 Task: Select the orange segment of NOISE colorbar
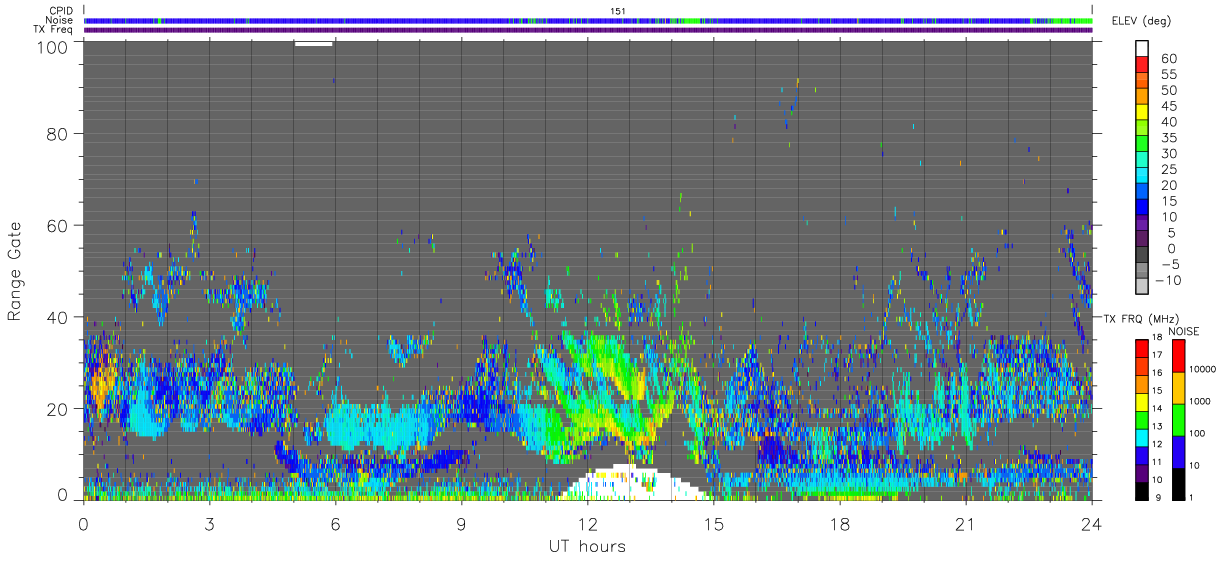click(x=1177, y=387)
